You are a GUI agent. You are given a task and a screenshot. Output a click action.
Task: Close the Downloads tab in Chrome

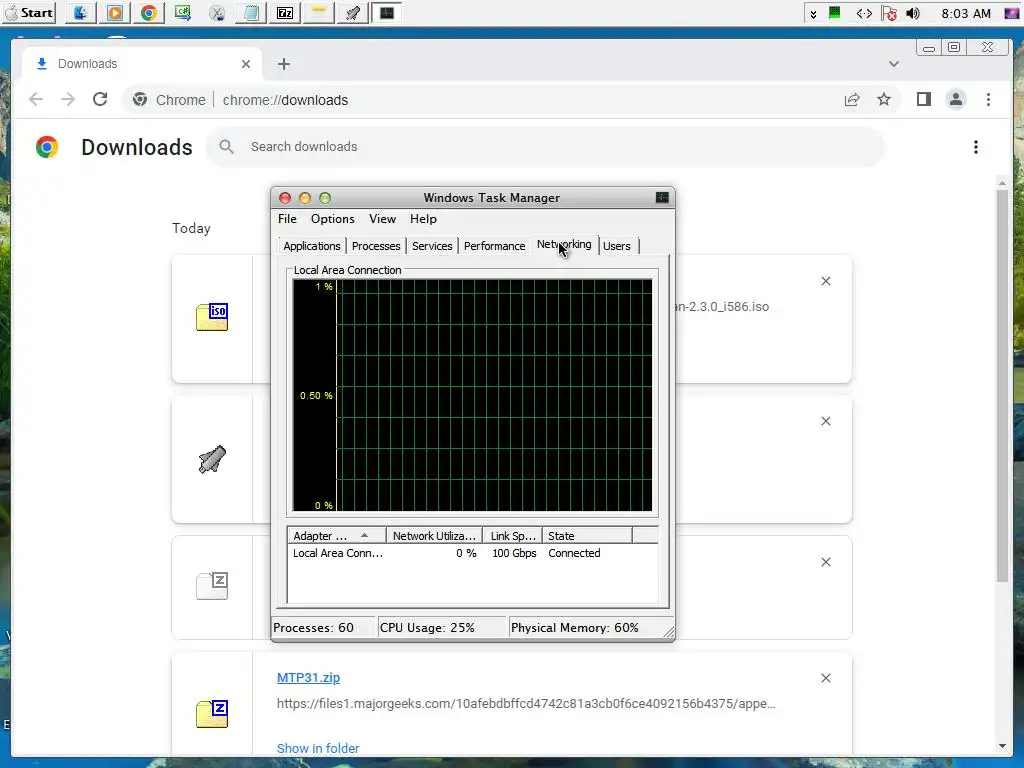pyautogui.click(x=246, y=64)
